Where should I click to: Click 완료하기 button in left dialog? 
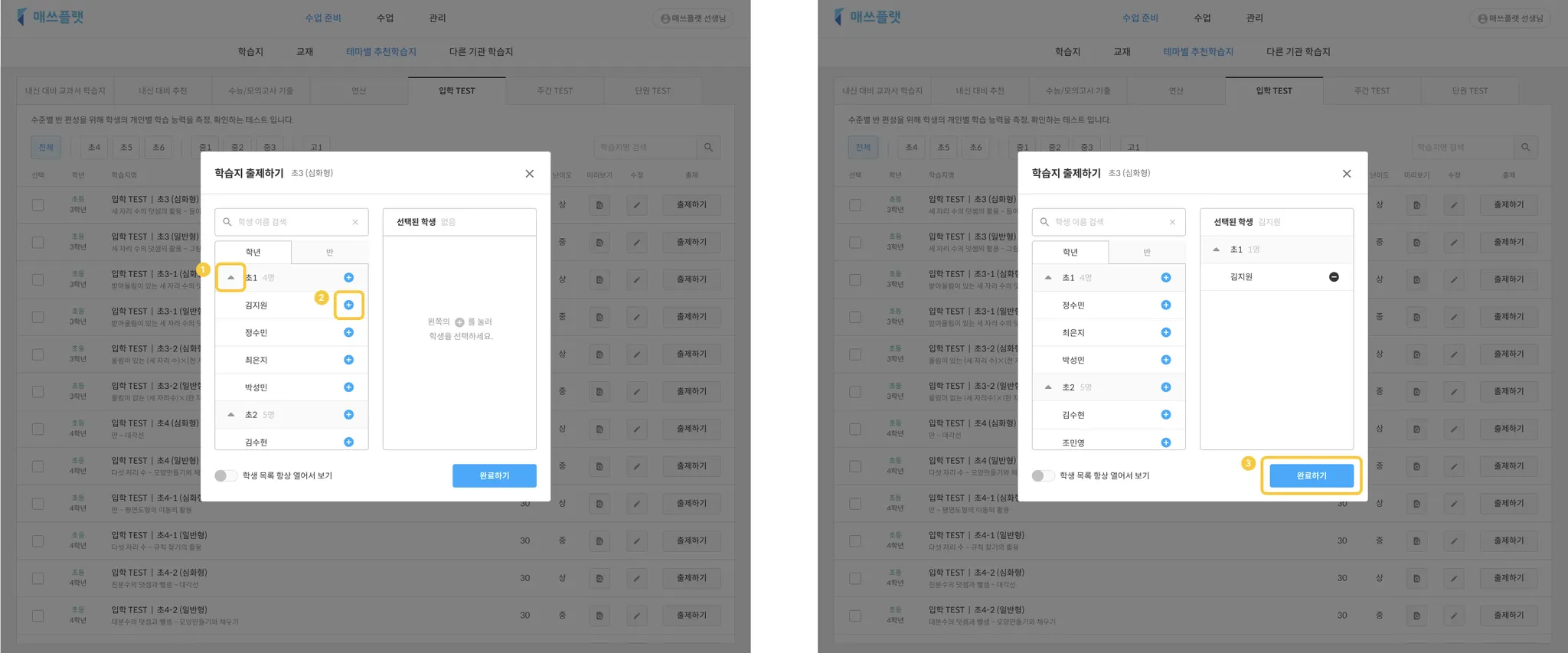[494, 475]
